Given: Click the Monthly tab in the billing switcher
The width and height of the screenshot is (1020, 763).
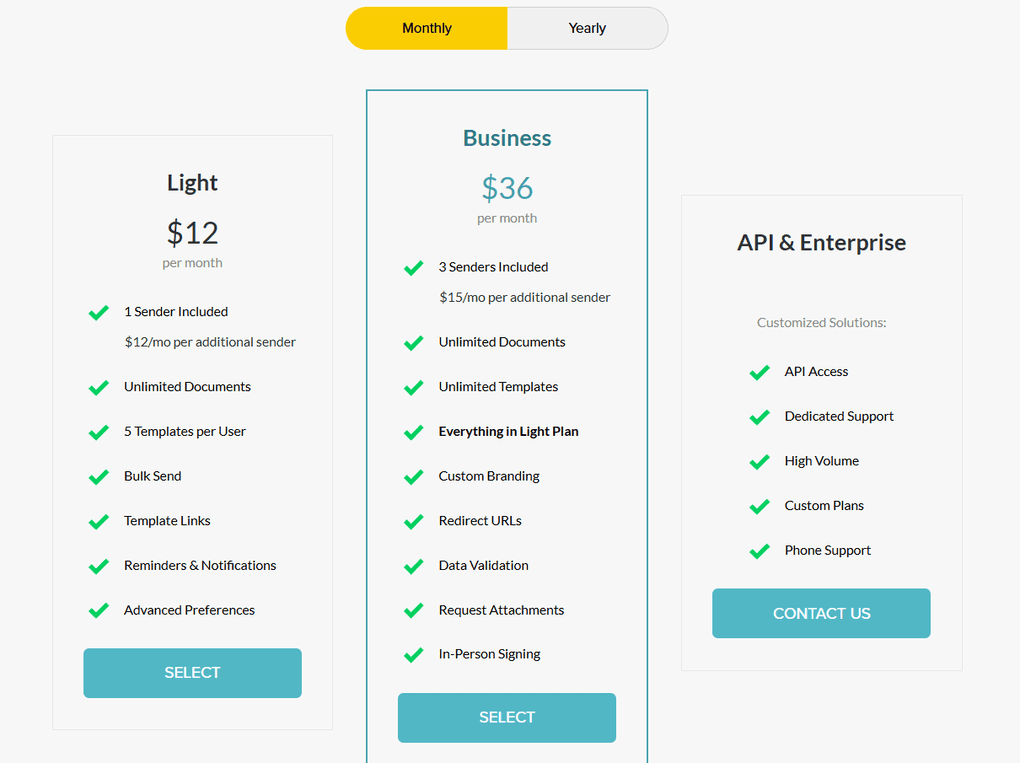Looking at the screenshot, I should 426,28.
